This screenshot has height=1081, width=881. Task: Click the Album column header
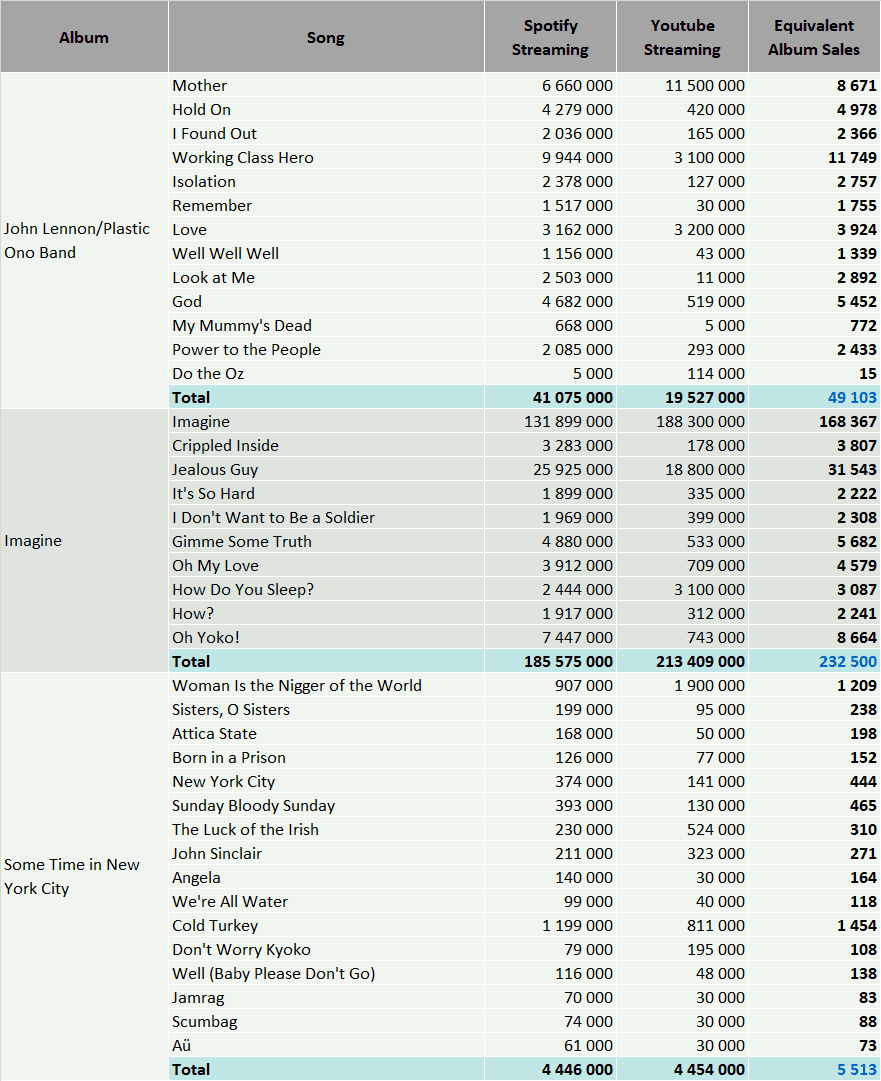pyautogui.click(x=84, y=37)
